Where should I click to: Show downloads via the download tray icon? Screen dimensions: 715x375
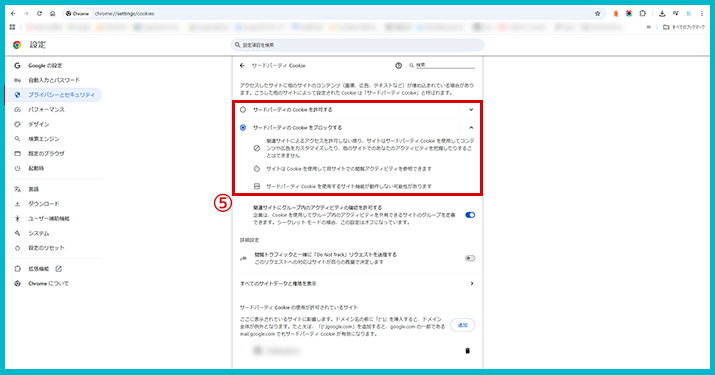coord(662,14)
